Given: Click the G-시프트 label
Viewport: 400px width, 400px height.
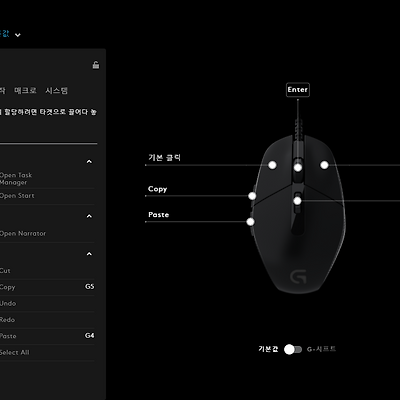Looking at the screenshot, I should point(321,349).
